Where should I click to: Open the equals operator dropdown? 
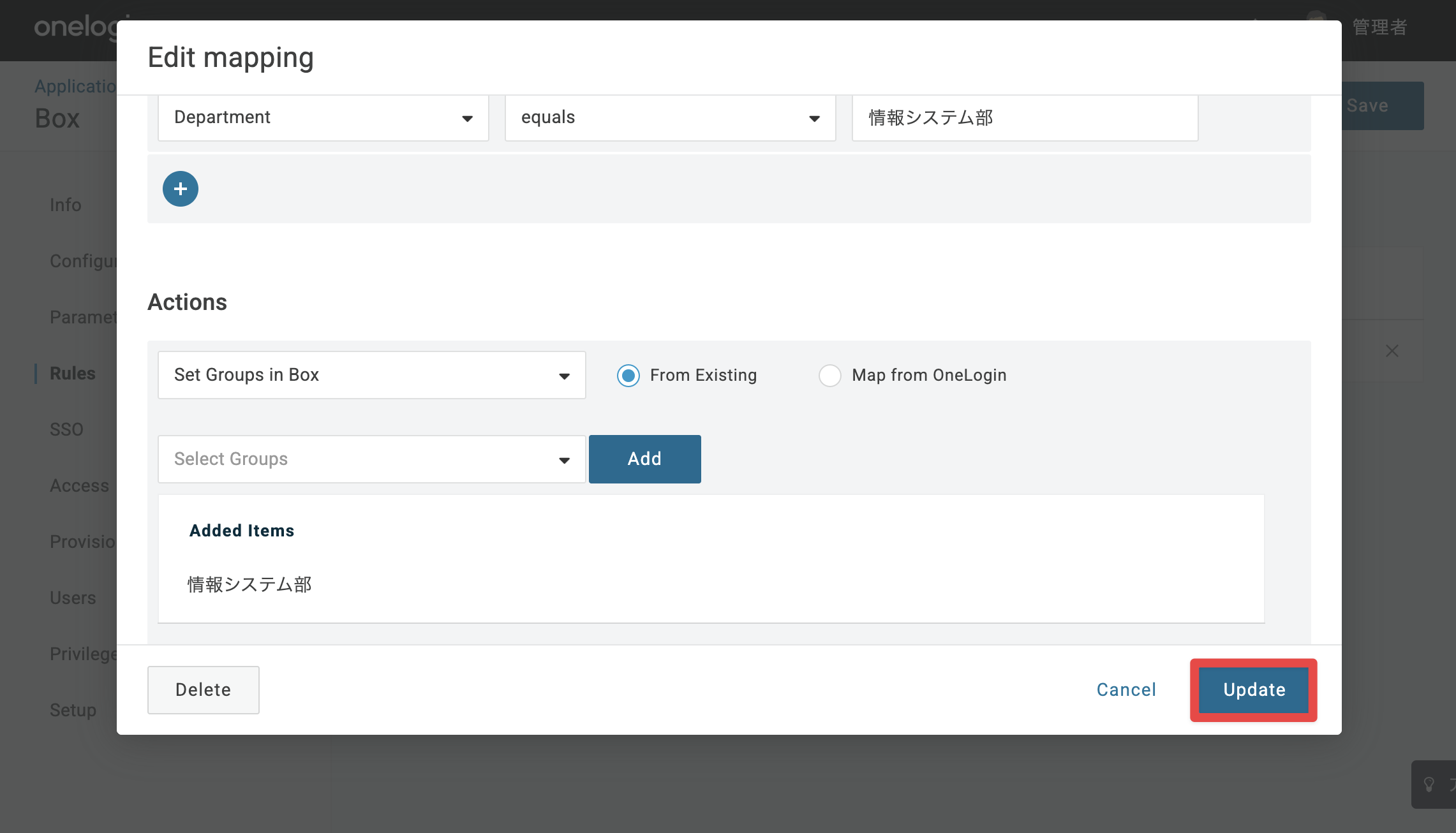coord(671,118)
